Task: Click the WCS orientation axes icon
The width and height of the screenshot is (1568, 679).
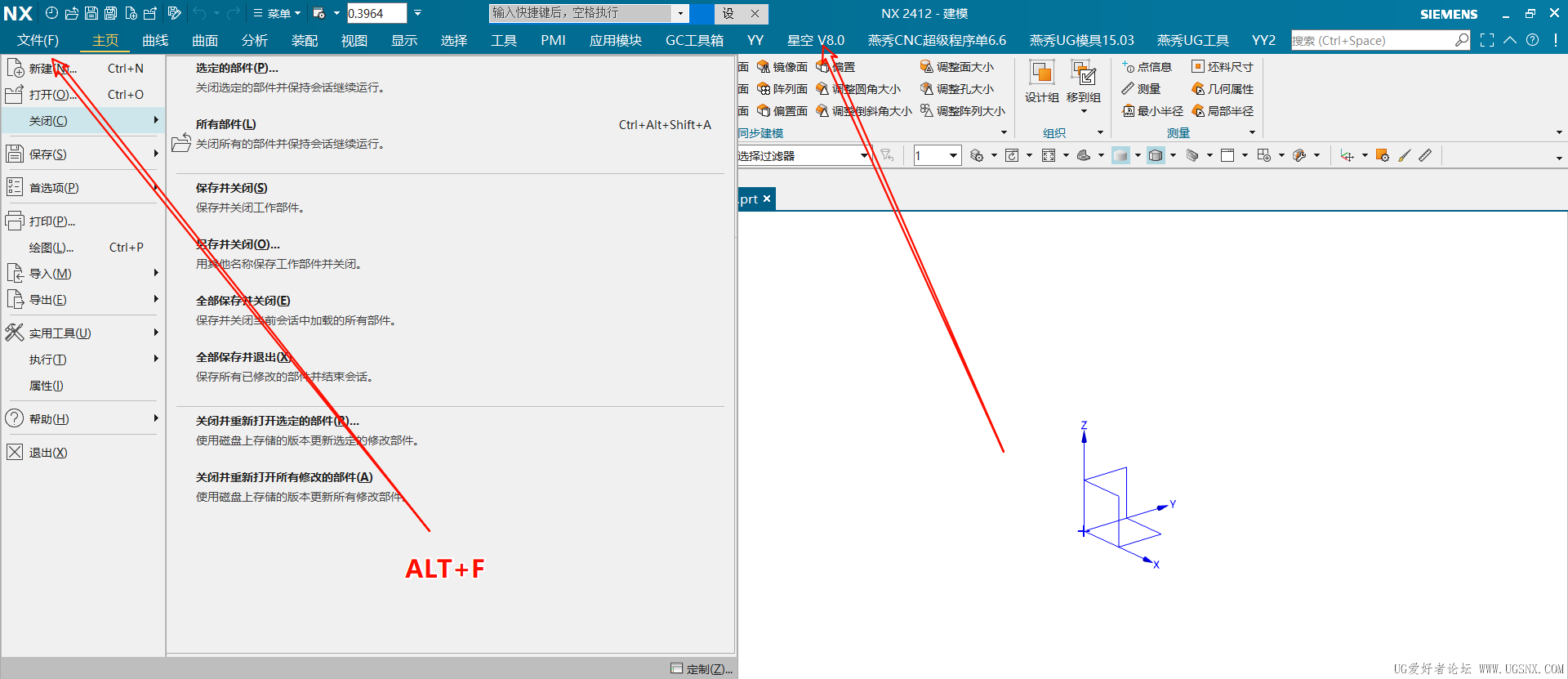Action: [x=1347, y=155]
